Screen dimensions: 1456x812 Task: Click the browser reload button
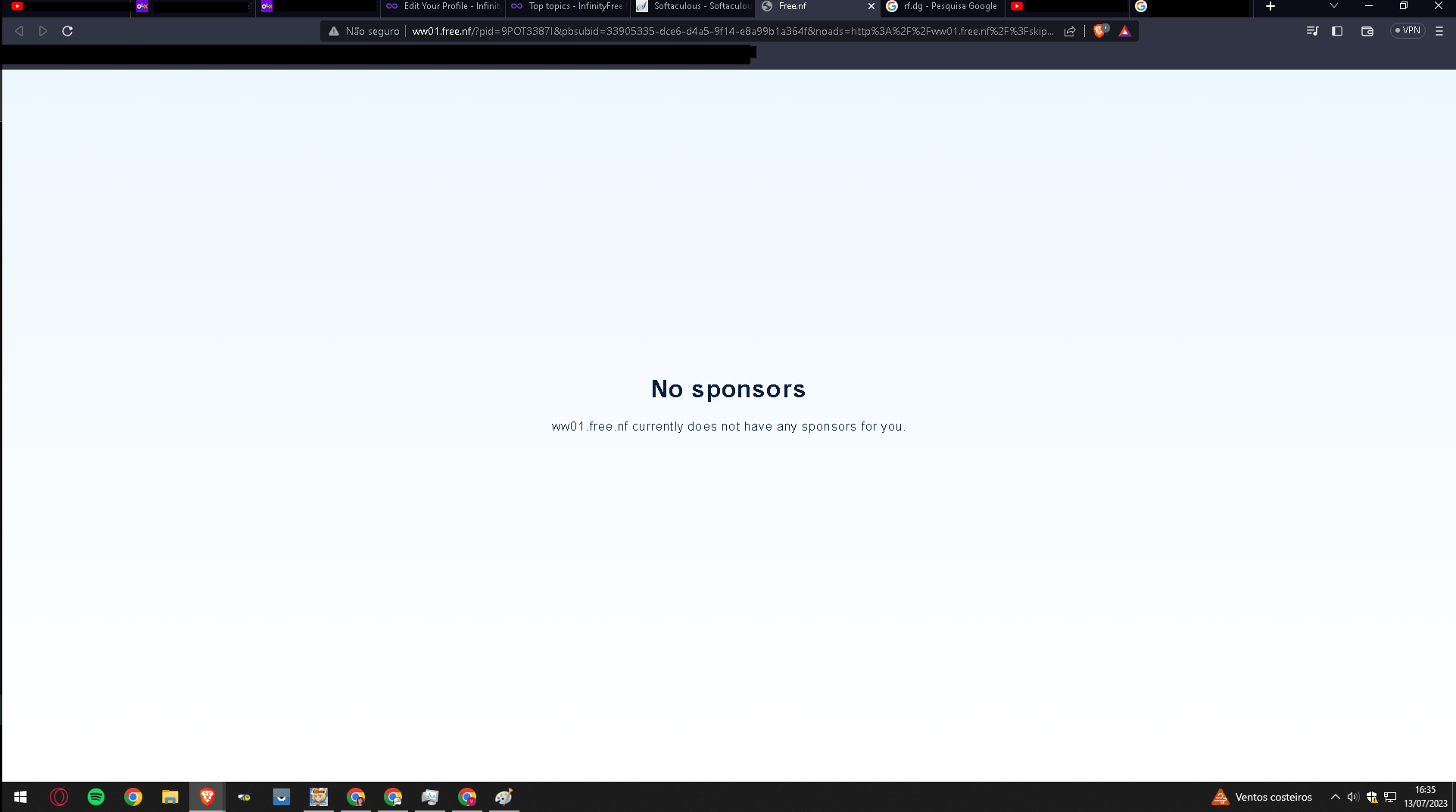(x=67, y=31)
